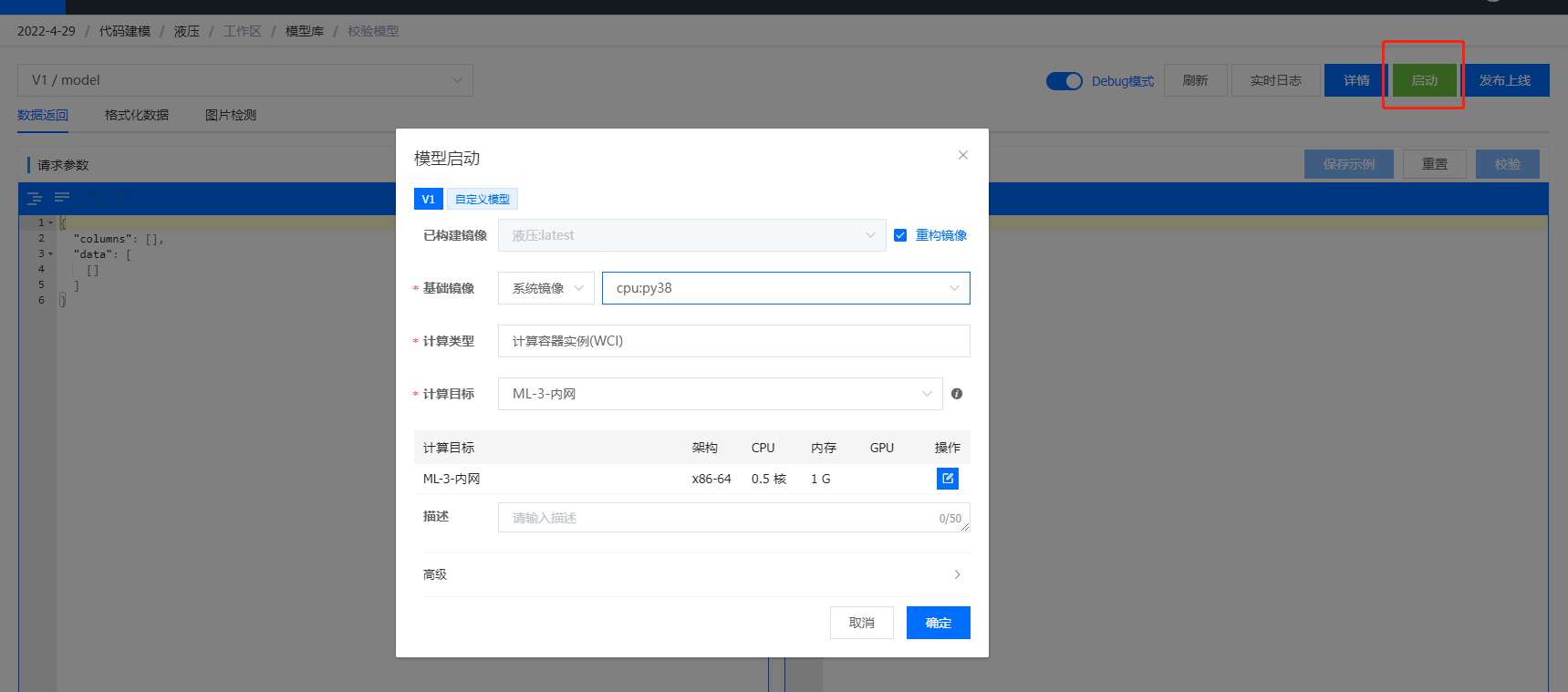Collapse fold arrow on editor line 1
Screen dimensions: 1568x692
coord(51,222)
